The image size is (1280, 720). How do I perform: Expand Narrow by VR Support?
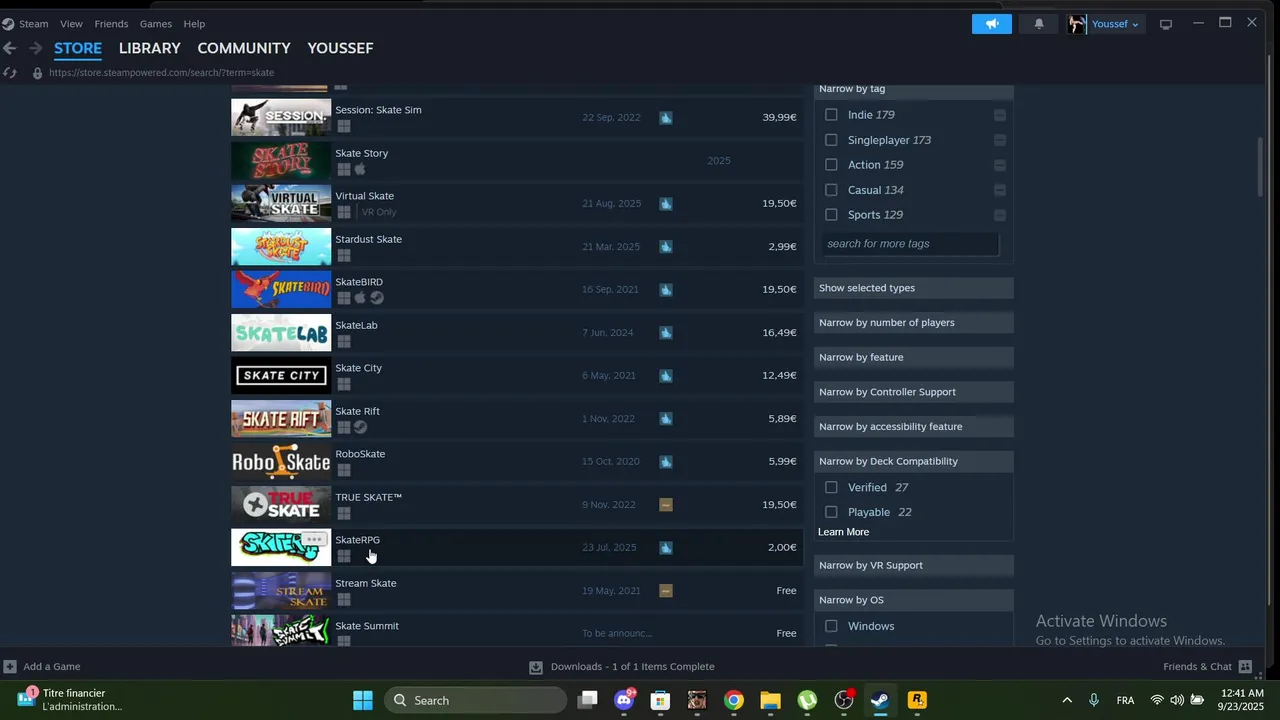click(913, 565)
